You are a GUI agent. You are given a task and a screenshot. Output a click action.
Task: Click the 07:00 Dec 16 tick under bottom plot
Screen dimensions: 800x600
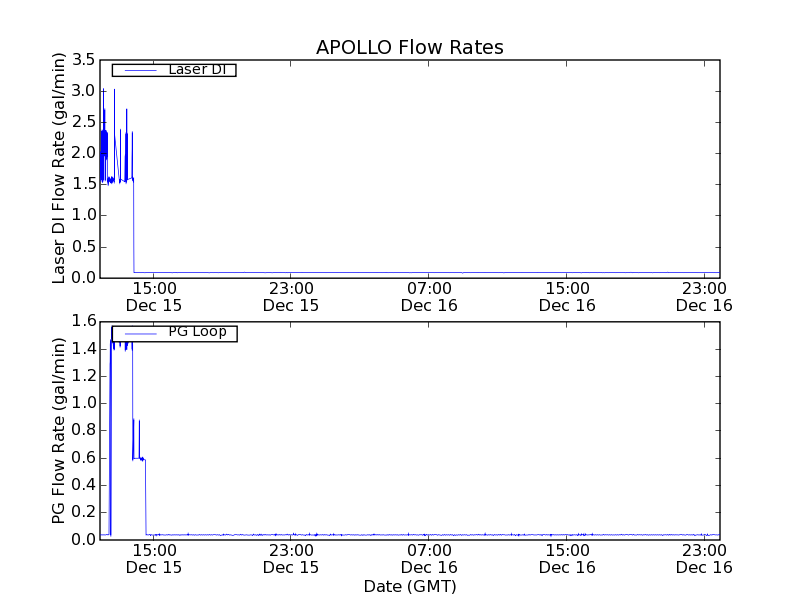coord(428,558)
